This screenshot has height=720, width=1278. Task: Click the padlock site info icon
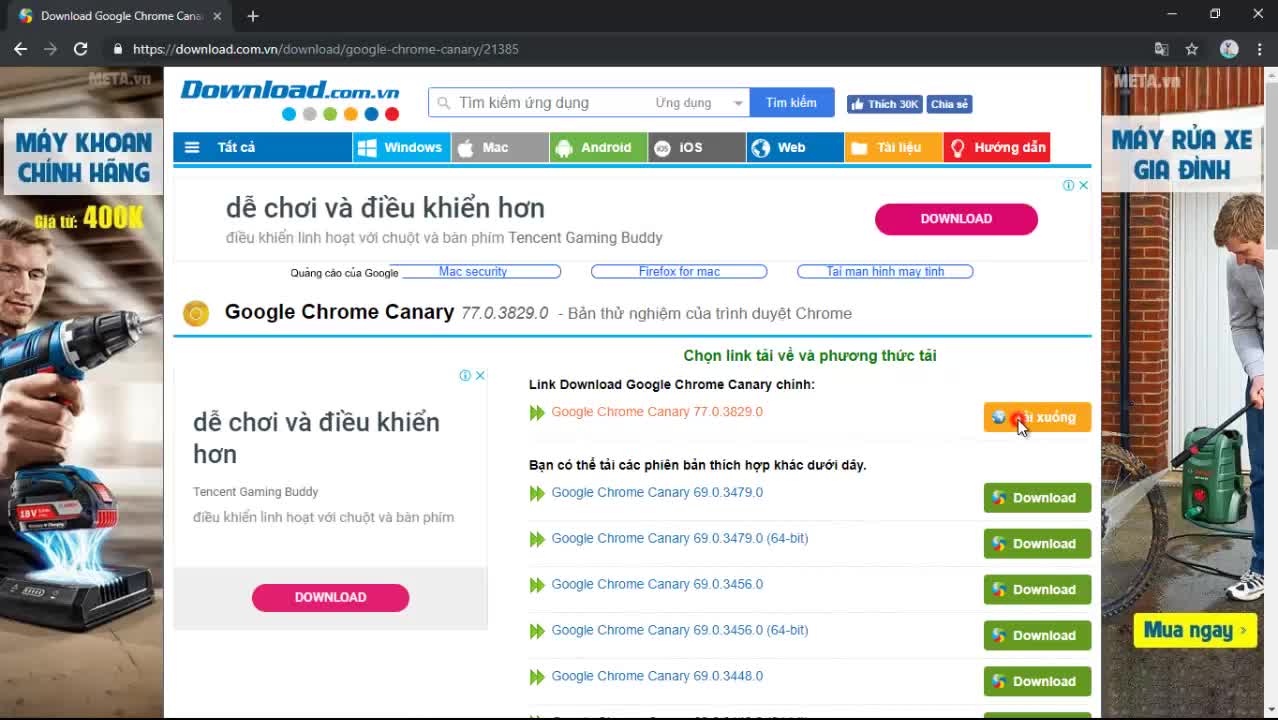118,49
